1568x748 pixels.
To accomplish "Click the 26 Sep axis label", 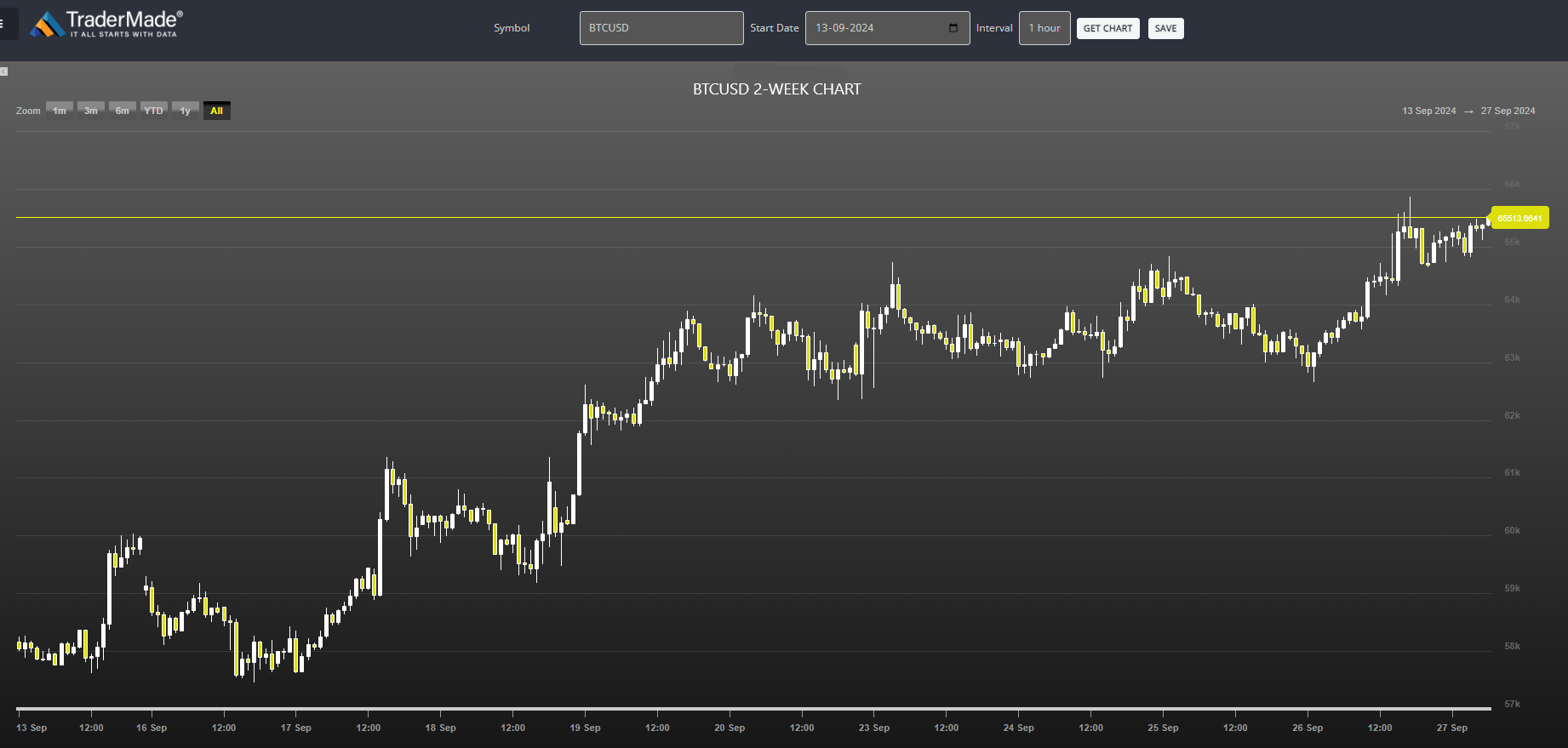I will point(1308,728).
